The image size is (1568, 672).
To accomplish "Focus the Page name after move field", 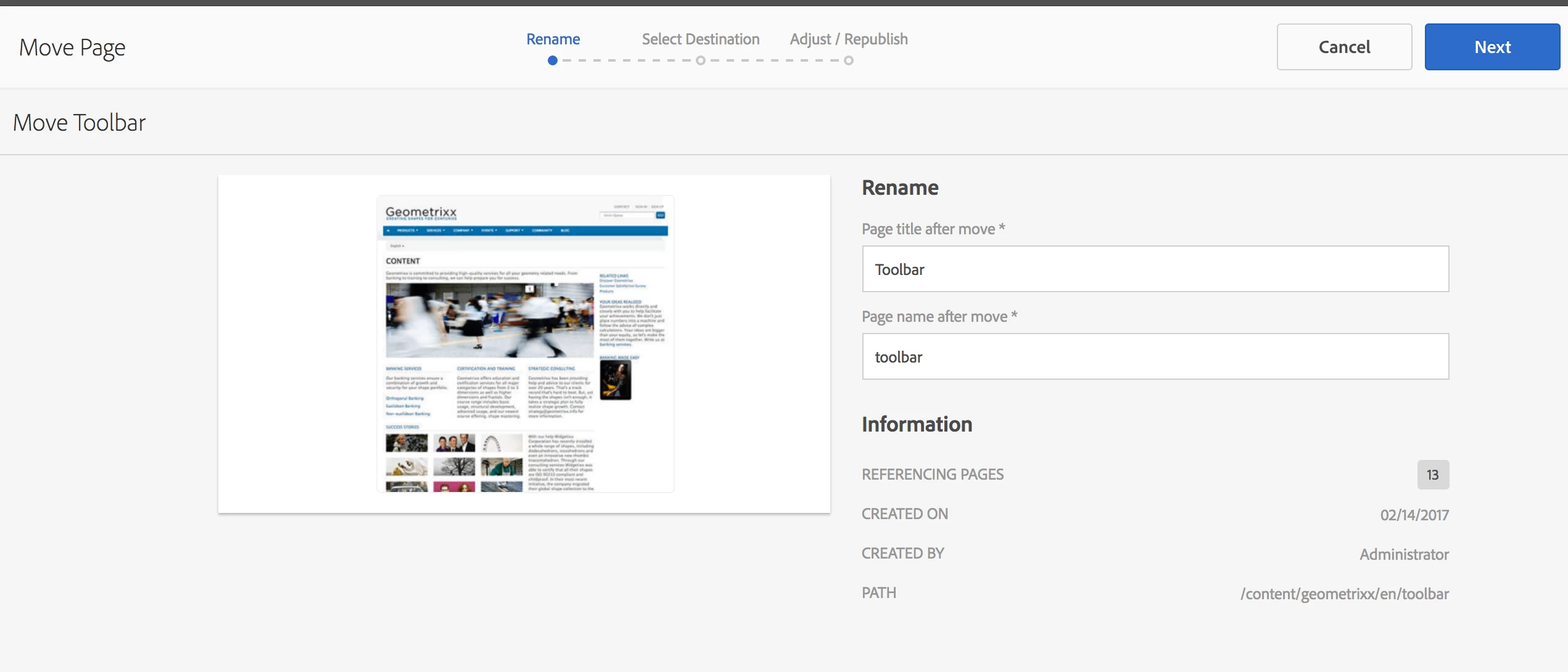I will click(x=1155, y=356).
